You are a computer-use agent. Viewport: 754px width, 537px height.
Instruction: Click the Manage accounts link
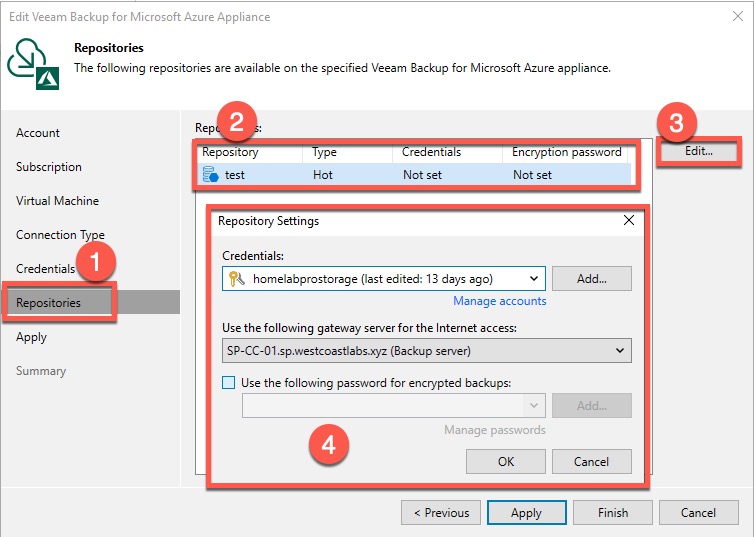499,301
